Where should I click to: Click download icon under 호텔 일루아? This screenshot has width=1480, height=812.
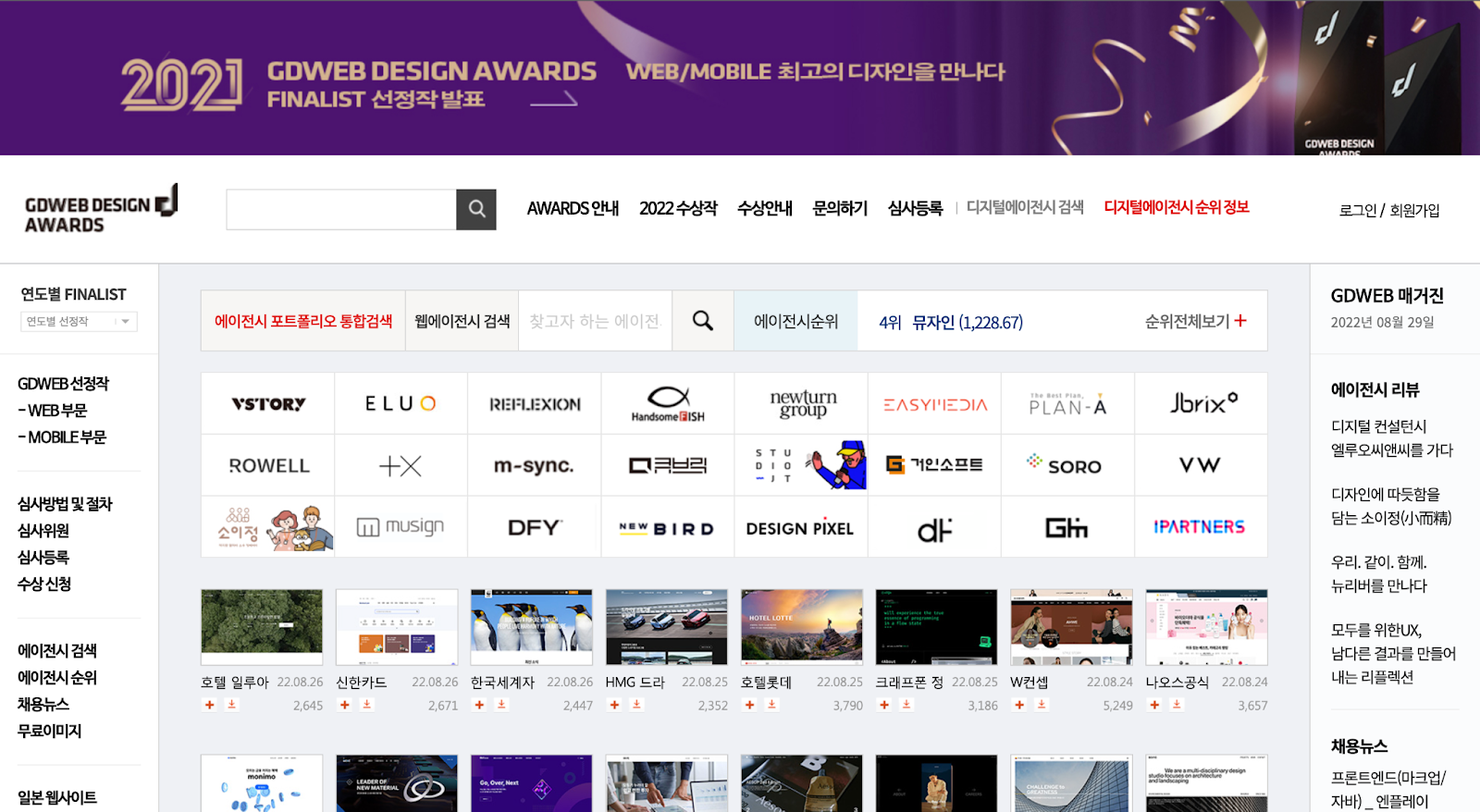click(x=232, y=705)
